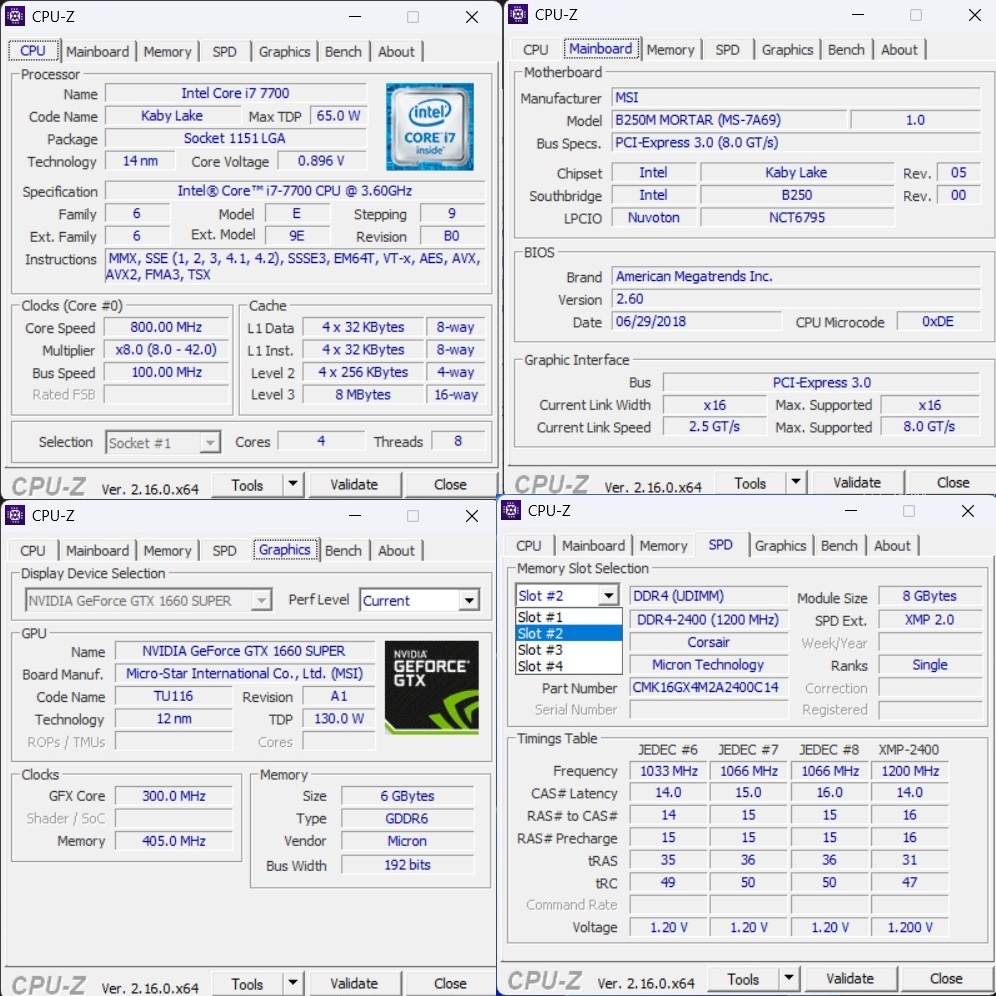Click the CPU-Z icon on the SPD window title bar
The width and height of the screenshot is (996, 996).
coord(512,510)
